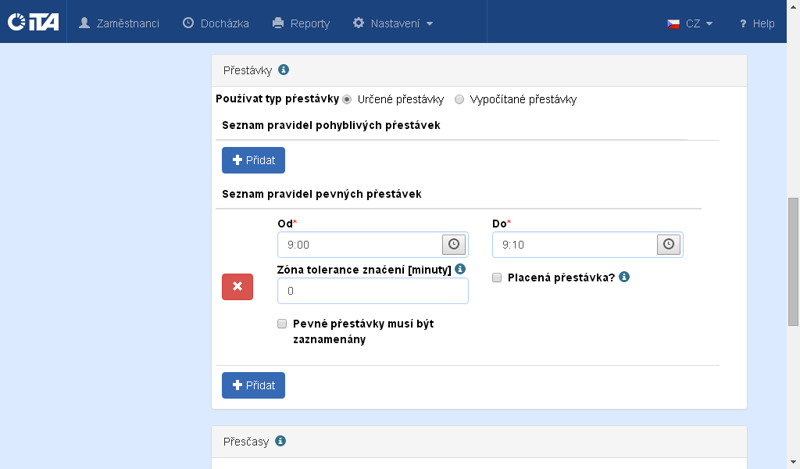Go to the Docházka section
The image size is (800, 469).
pyautogui.click(x=216, y=23)
